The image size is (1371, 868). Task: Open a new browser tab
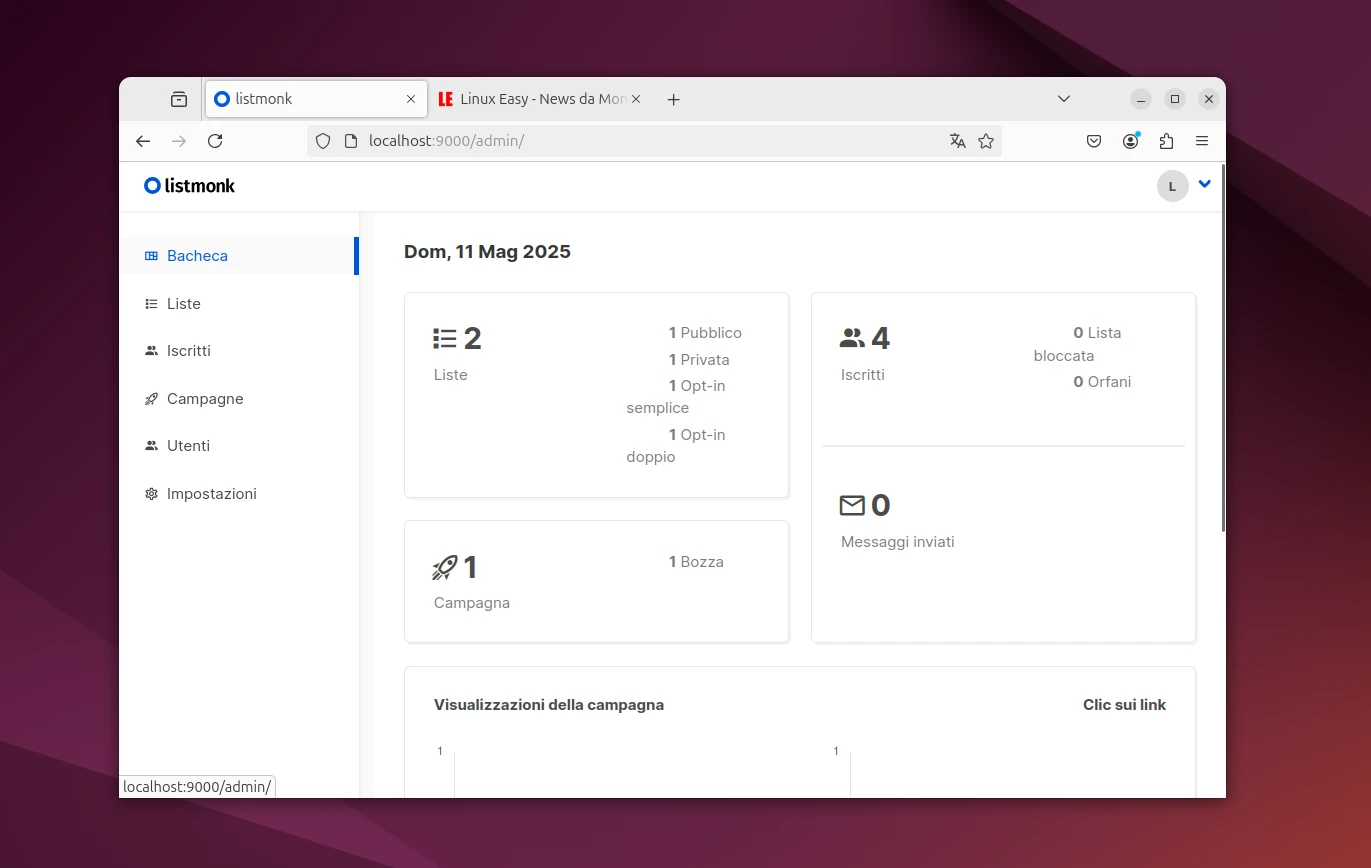[673, 99]
